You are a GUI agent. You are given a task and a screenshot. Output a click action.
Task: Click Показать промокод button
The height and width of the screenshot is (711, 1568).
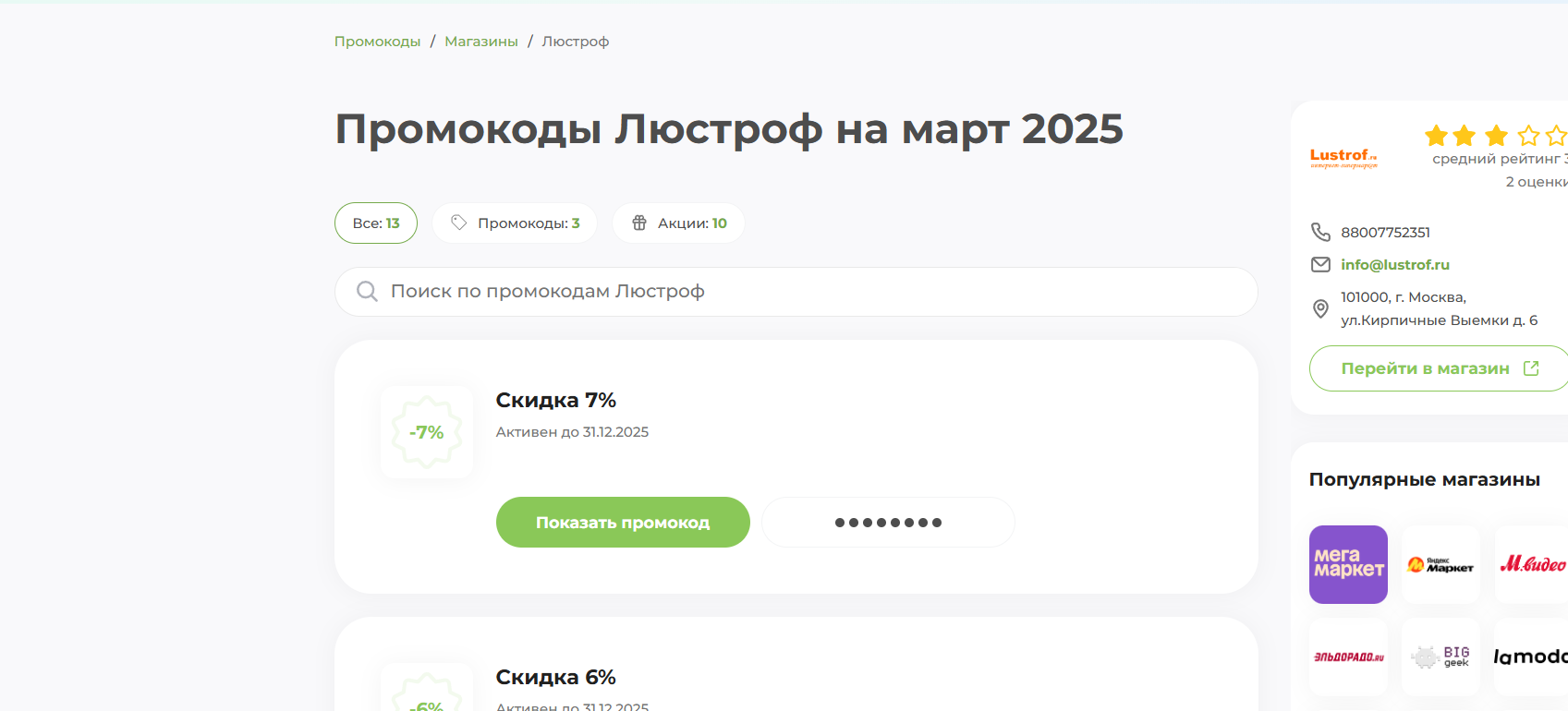point(623,523)
